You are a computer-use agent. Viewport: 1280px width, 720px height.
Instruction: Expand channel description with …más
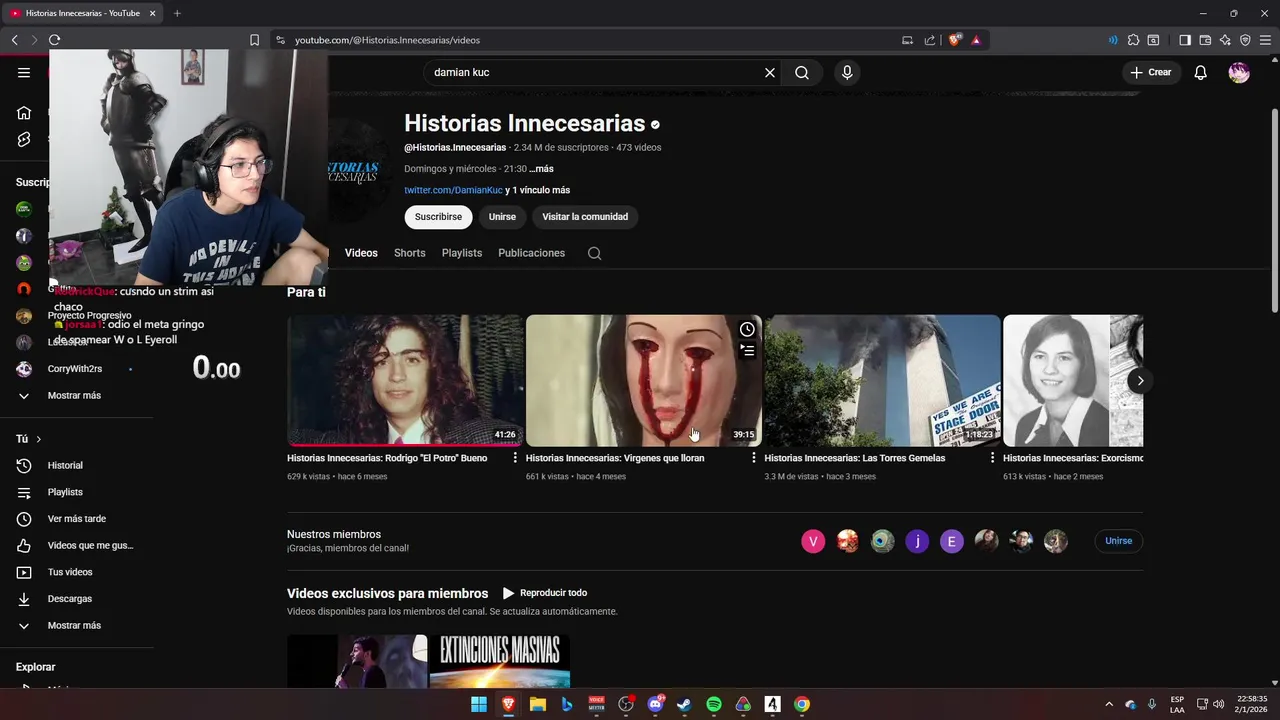click(541, 169)
